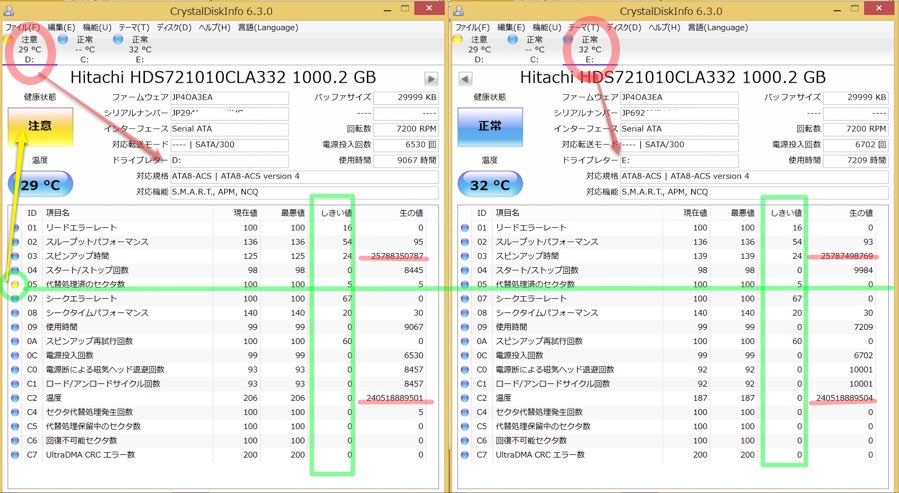Click yellow status icon of row 05 left
Screen dimensions: 899x493
tap(15, 284)
